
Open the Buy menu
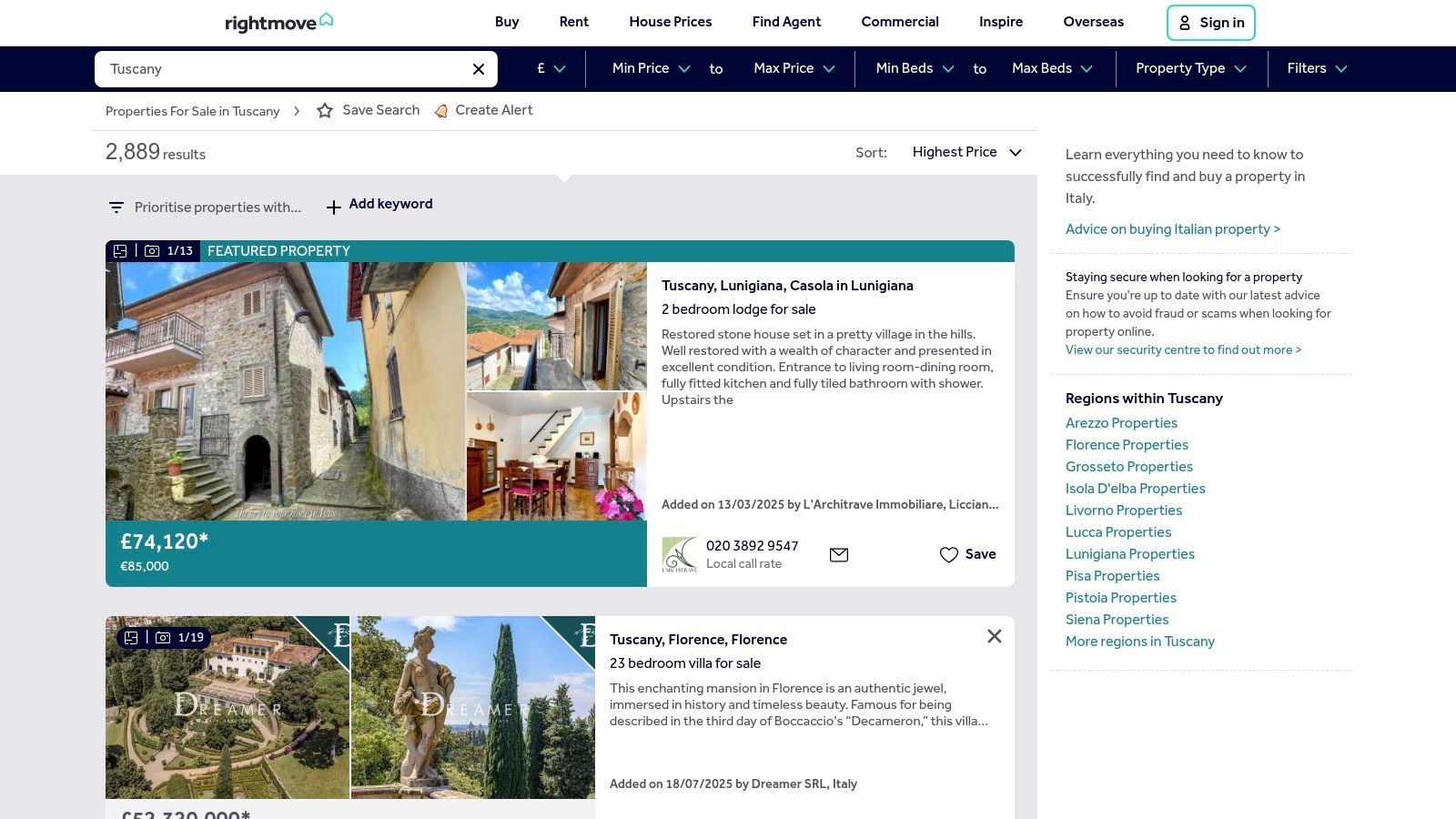point(507,22)
